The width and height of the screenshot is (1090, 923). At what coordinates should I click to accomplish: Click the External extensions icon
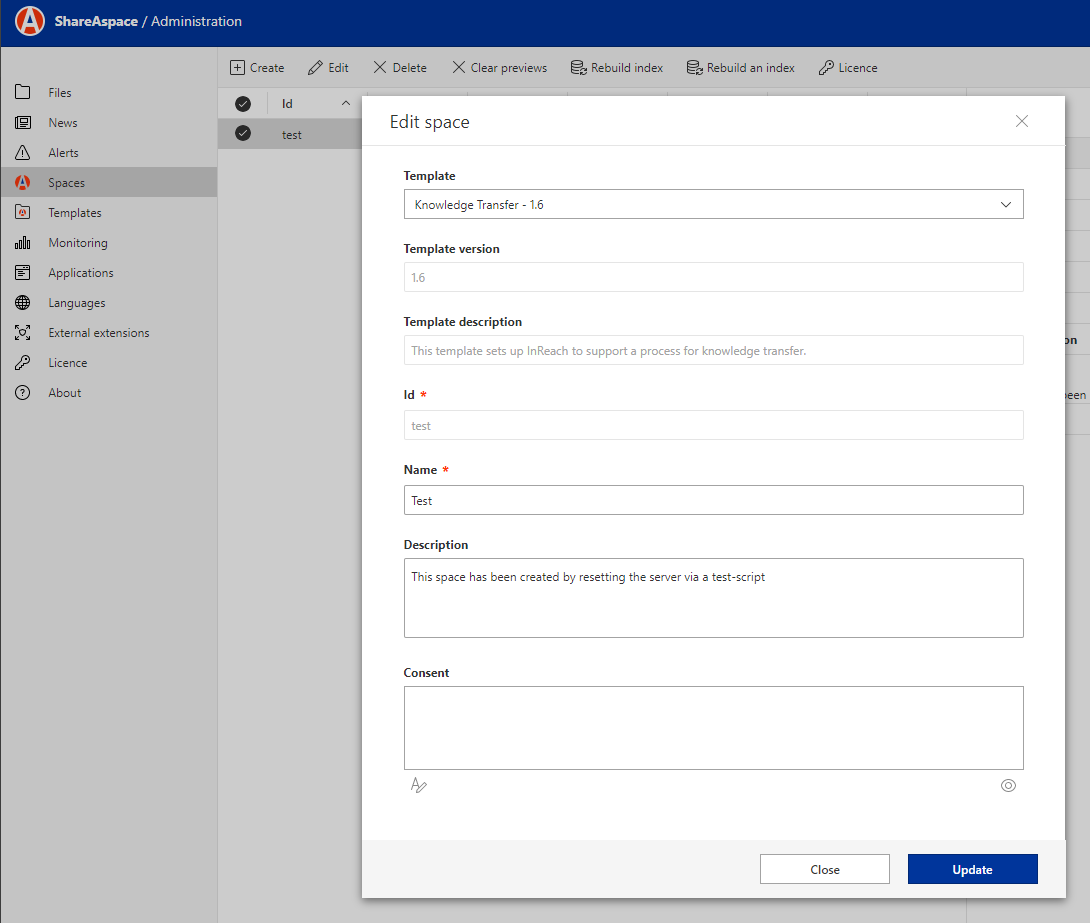coord(23,333)
